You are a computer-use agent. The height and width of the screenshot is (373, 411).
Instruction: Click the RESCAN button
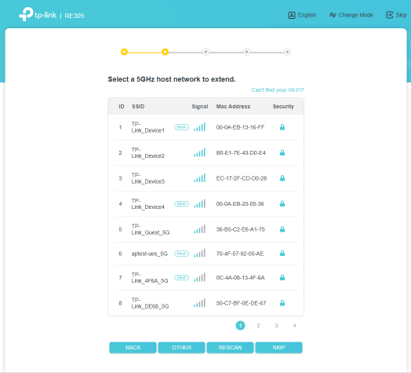[230, 347]
